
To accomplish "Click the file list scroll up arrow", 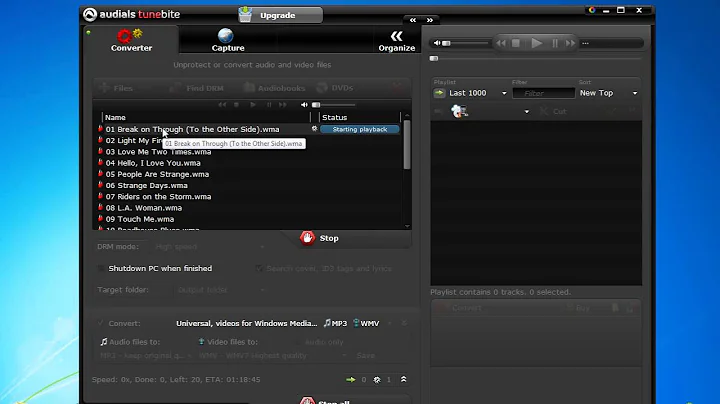I will pyautogui.click(x=407, y=116).
